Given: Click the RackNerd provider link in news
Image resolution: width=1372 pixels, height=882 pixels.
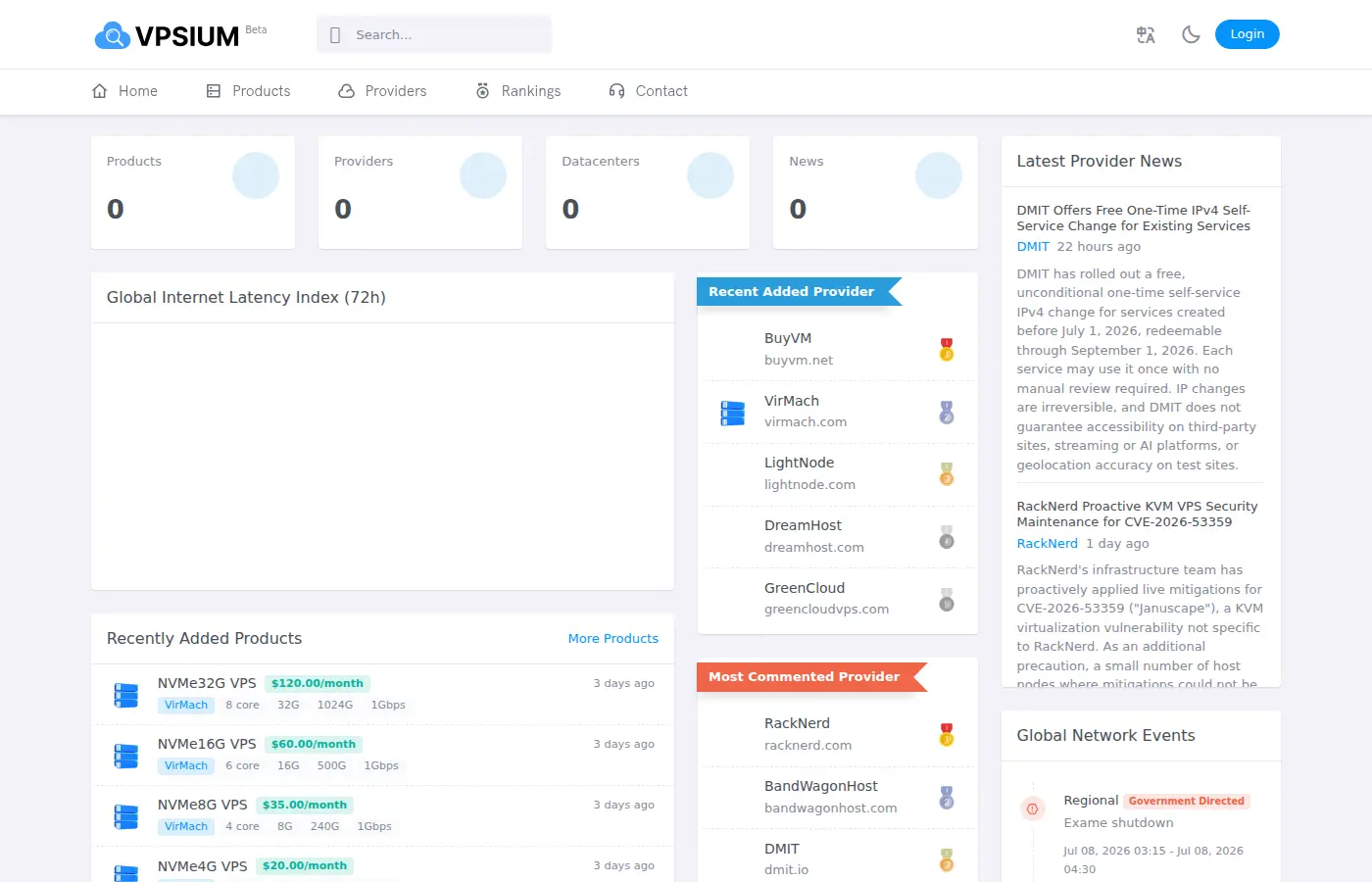Looking at the screenshot, I should (1047, 544).
